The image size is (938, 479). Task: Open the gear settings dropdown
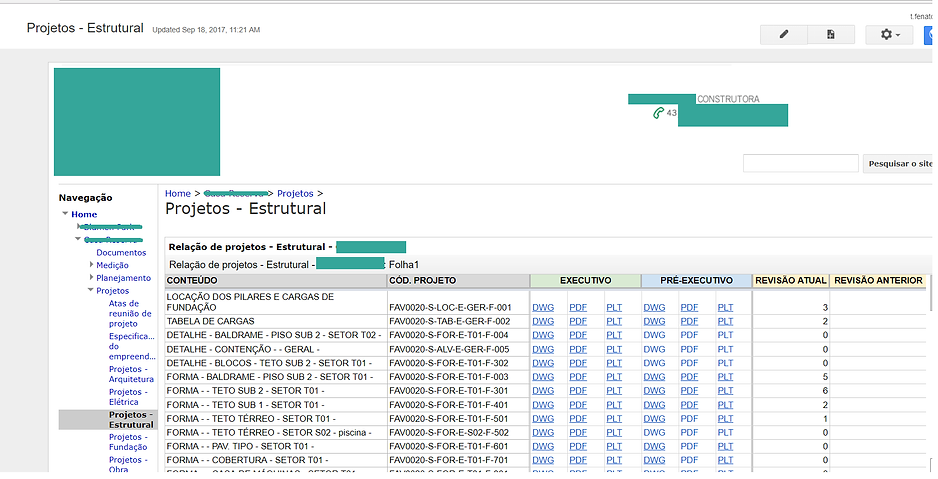click(890, 35)
